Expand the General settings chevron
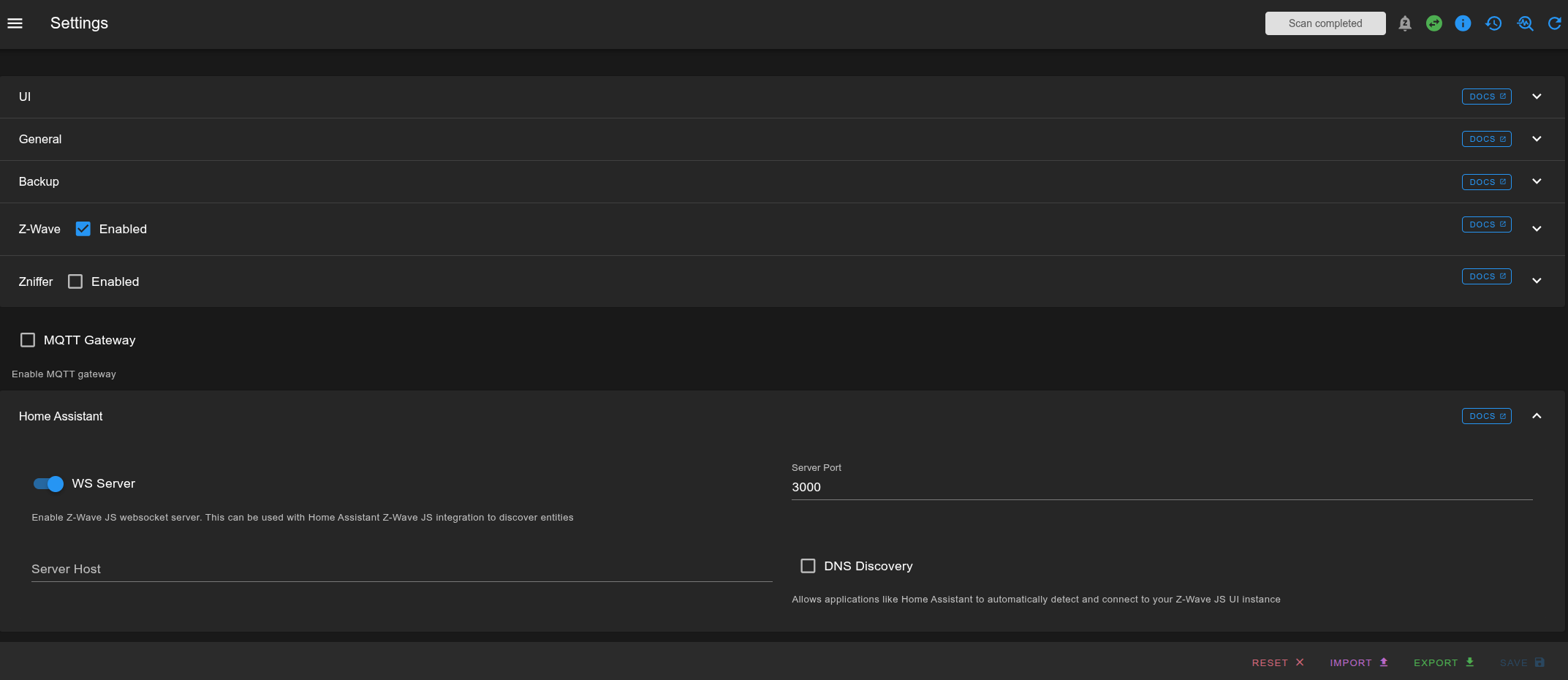This screenshot has height=680, width=1568. pyautogui.click(x=1537, y=139)
